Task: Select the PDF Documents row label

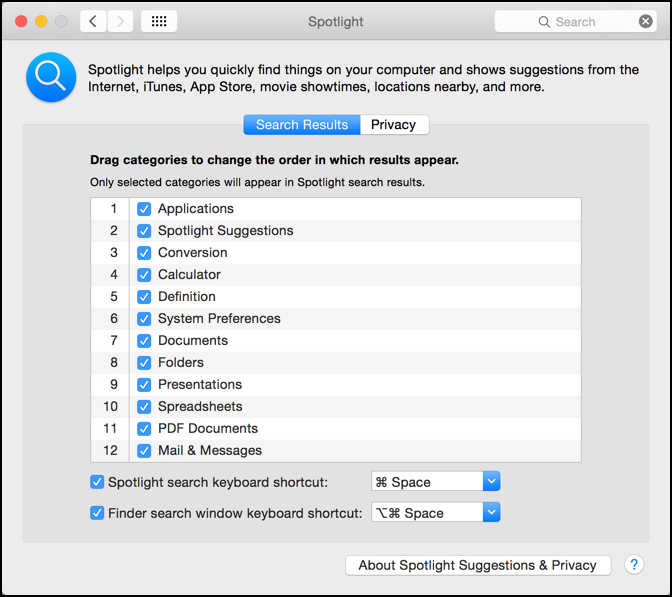Action: click(208, 429)
